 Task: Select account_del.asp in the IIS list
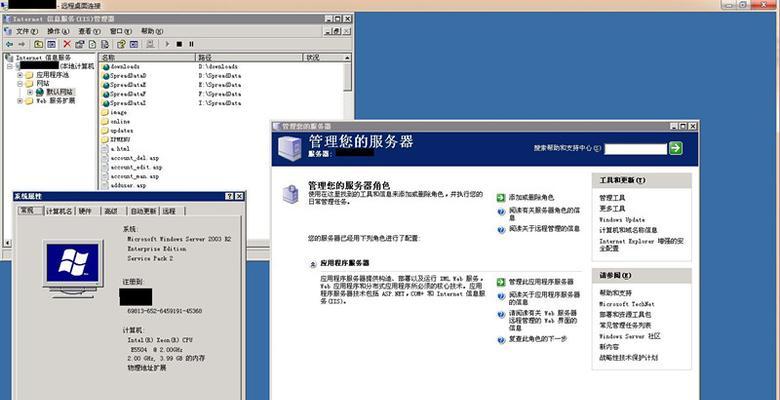click(135, 158)
